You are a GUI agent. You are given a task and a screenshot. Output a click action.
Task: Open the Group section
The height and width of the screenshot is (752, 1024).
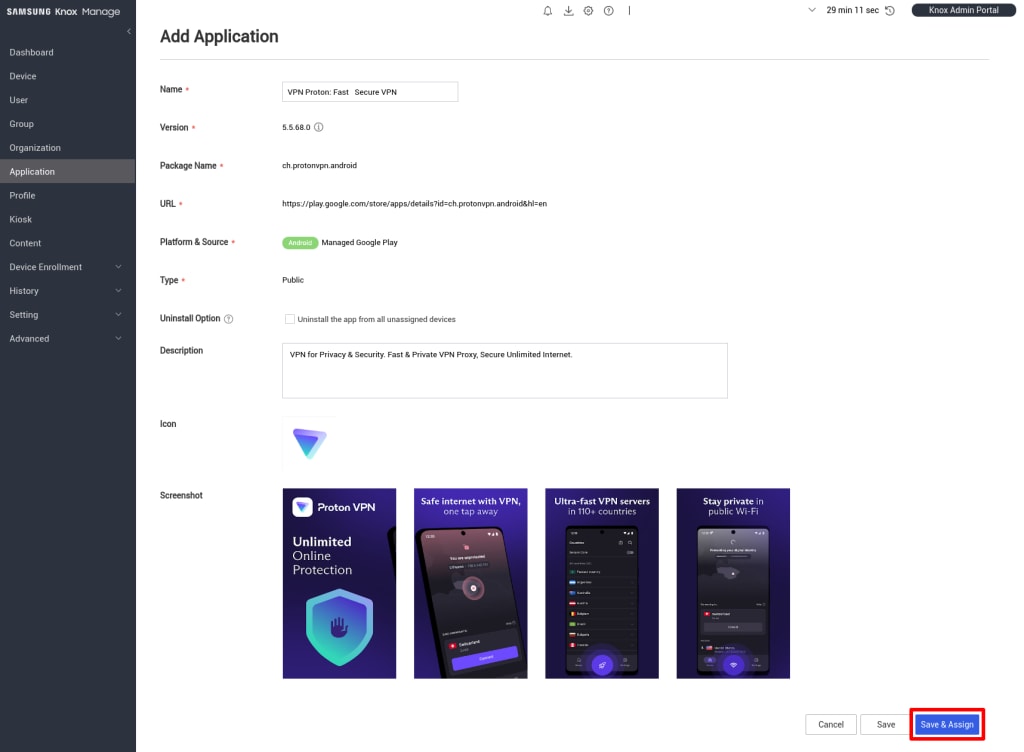(x=67, y=124)
